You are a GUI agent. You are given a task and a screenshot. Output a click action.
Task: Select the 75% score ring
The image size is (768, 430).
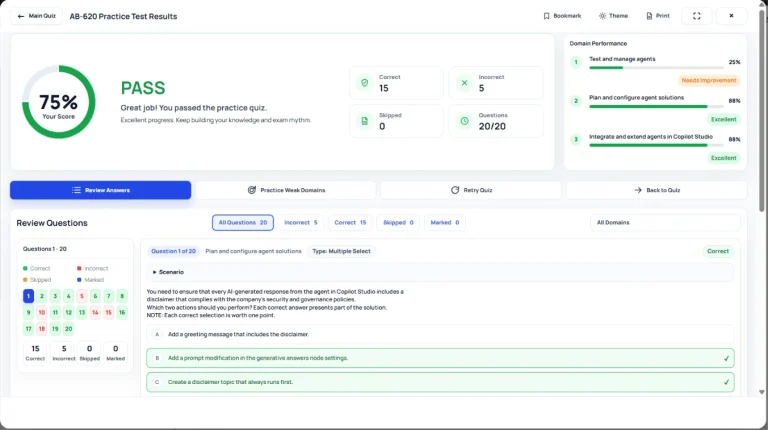click(x=59, y=102)
